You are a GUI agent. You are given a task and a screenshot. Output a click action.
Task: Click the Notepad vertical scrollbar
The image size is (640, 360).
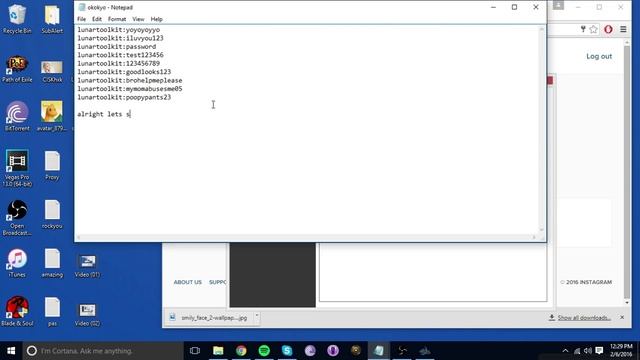coord(542,129)
